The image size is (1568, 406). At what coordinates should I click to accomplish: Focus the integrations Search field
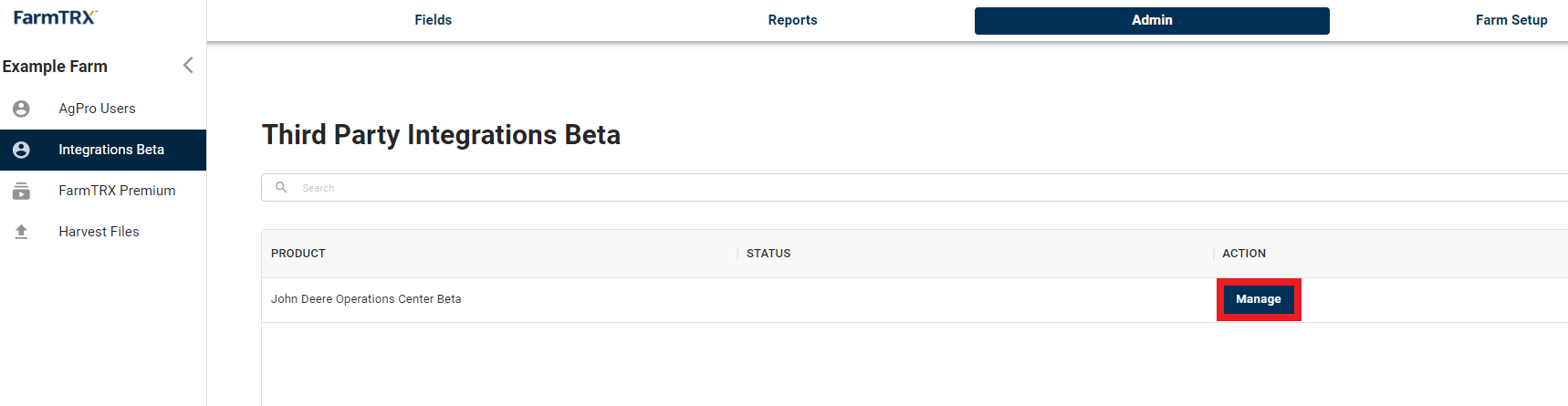click(915, 188)
